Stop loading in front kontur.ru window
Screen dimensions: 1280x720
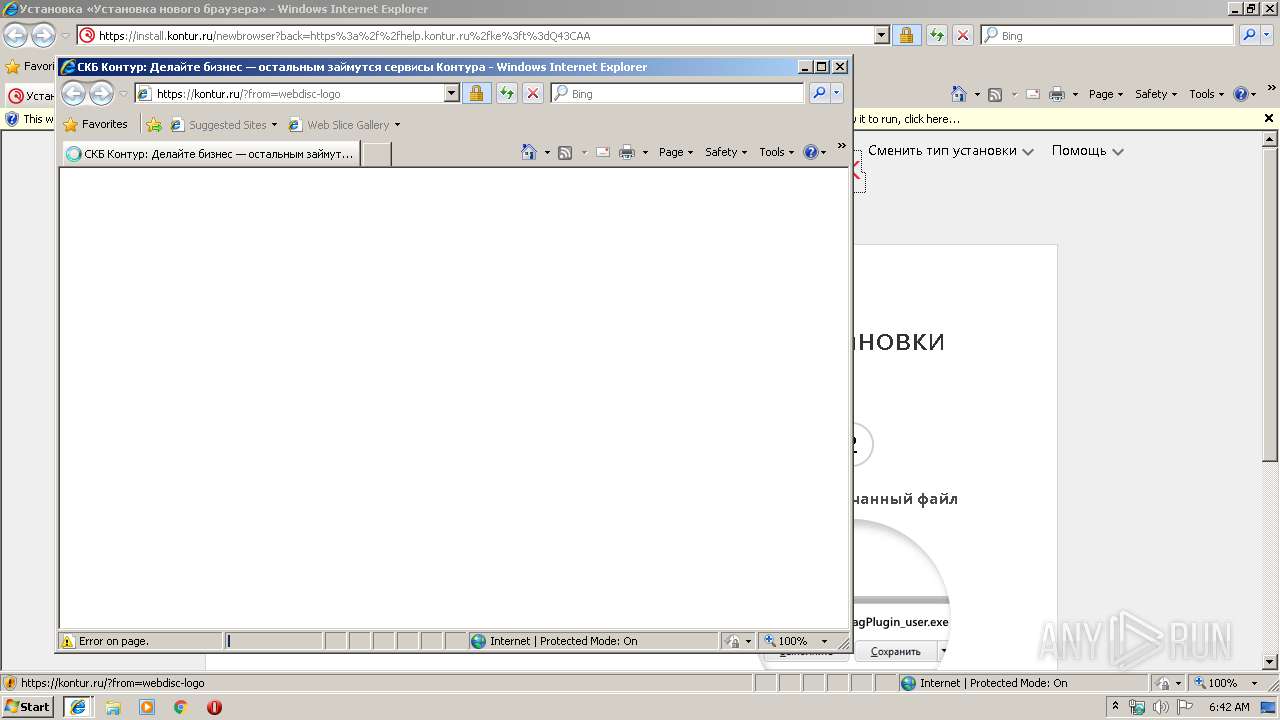(533, 93)
